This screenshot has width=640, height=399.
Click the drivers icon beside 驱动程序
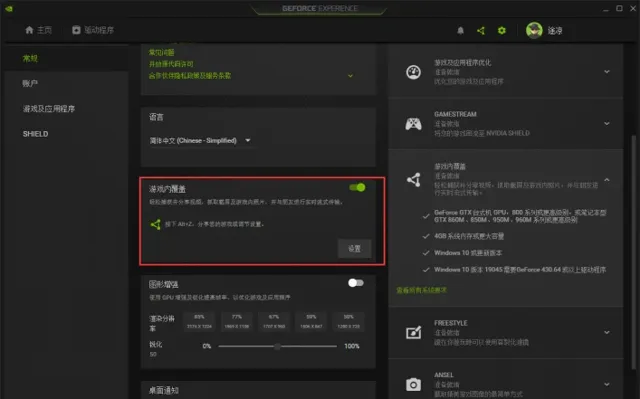click(x=76, y=30)
